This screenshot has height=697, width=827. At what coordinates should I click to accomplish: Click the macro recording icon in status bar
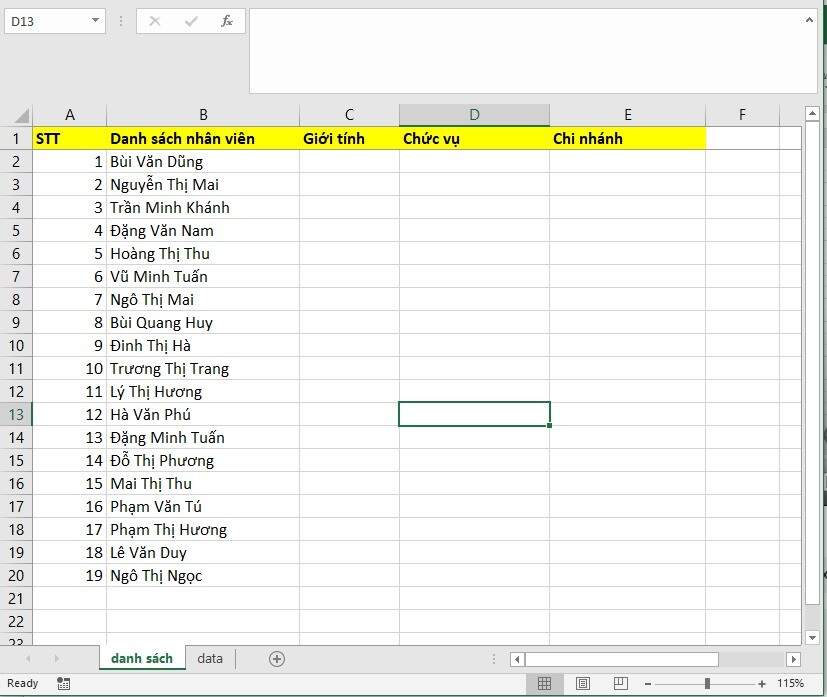63,683
